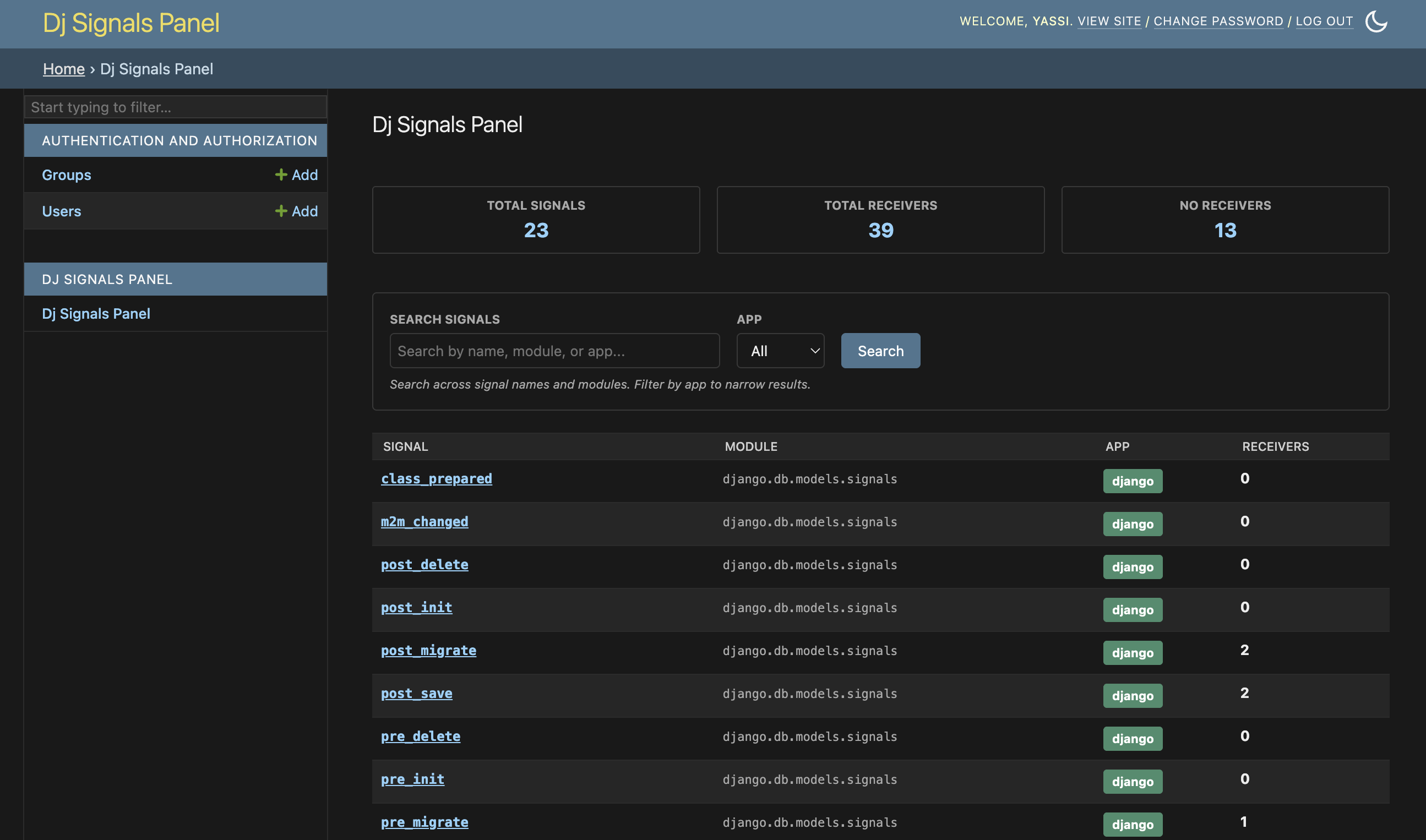The image size is (1426, 840).
Task: Open the class_prepared signal link
Action: (436, 479)
